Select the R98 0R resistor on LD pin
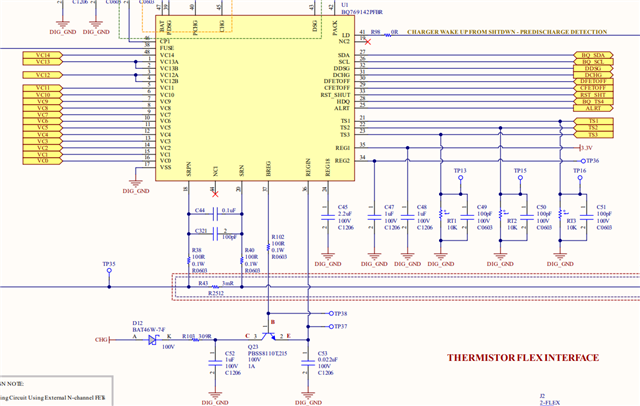 [x=387, y=35]
